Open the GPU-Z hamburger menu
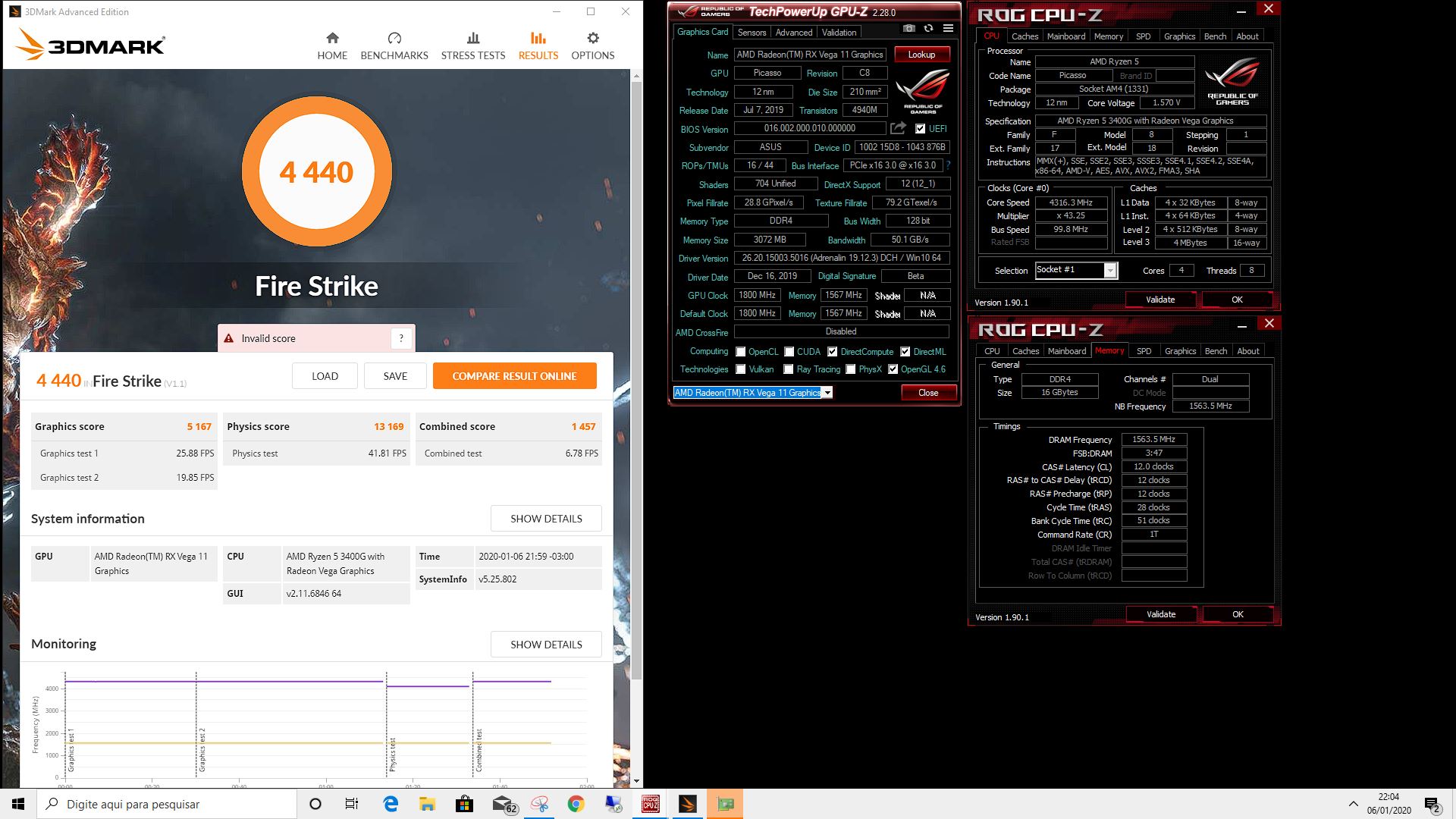The width and height of the screenshot is (1456, 819). 948,29
